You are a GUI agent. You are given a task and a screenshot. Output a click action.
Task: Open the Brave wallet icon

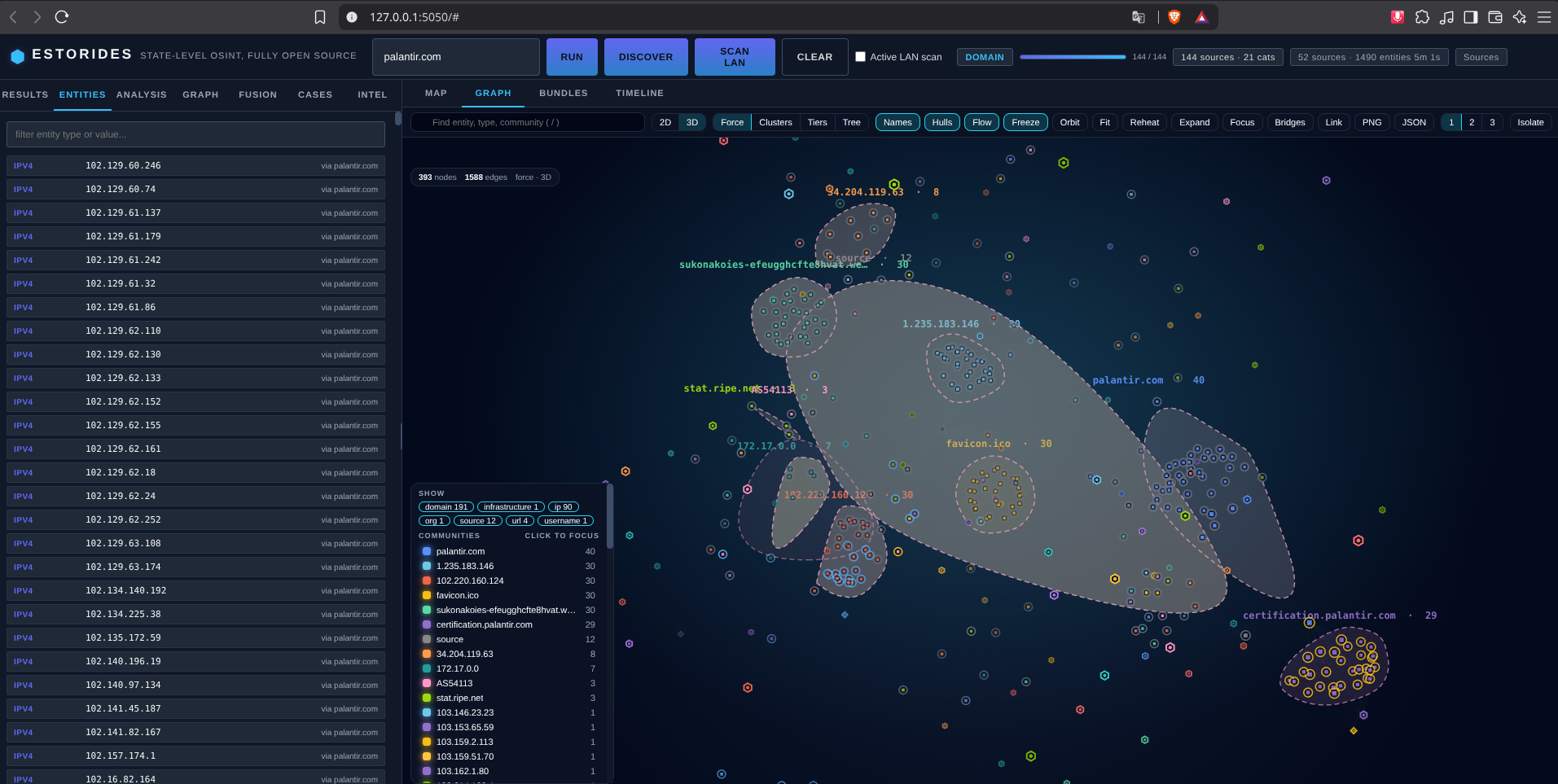(x=1495, y=17)
